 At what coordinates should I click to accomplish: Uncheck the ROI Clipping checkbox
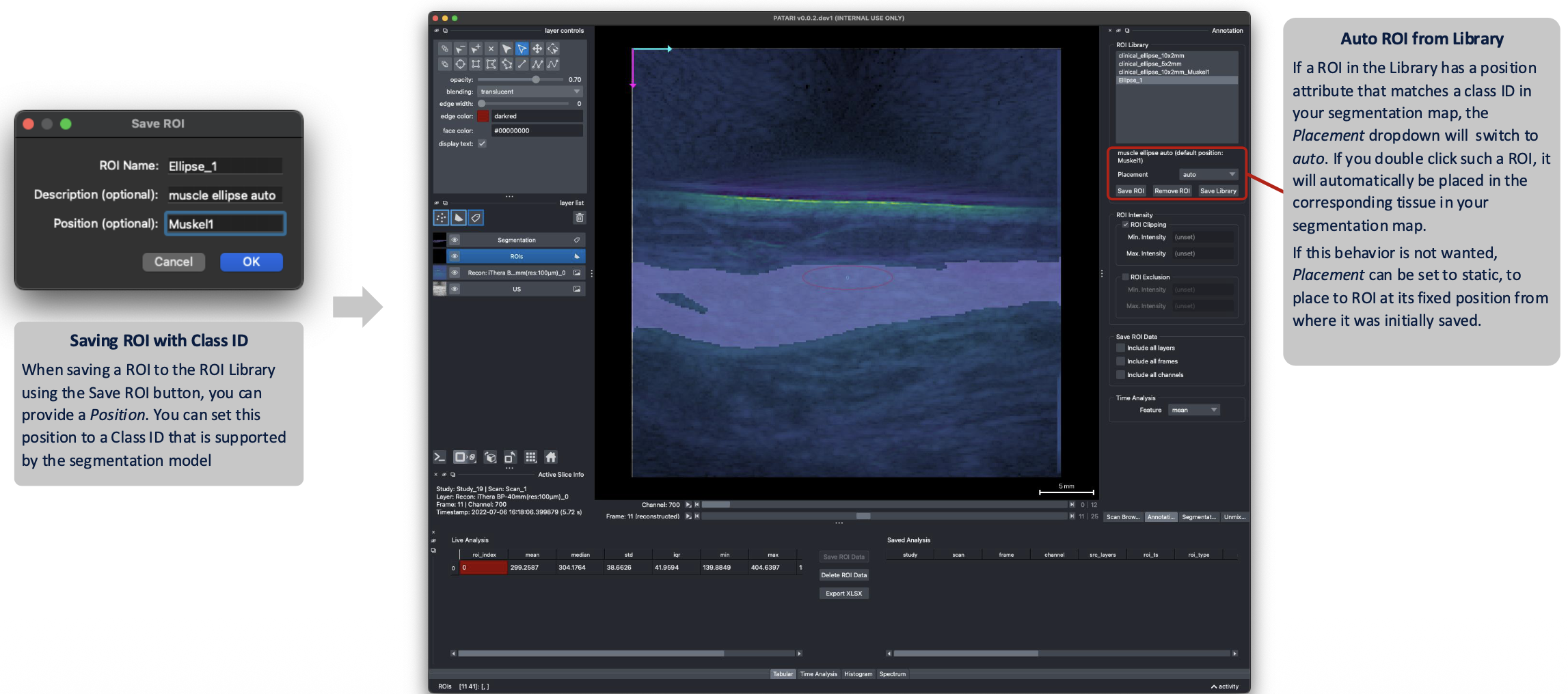1125,225
